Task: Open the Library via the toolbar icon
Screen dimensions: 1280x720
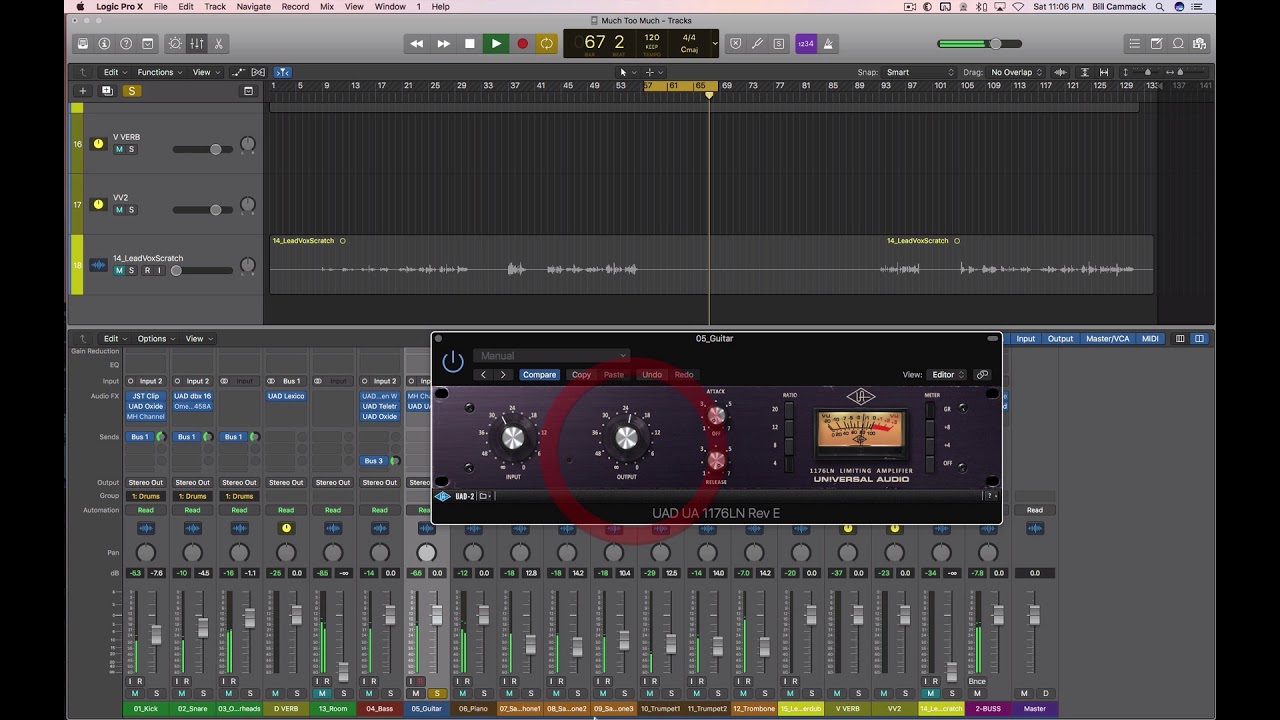Action: coord(82,44)
